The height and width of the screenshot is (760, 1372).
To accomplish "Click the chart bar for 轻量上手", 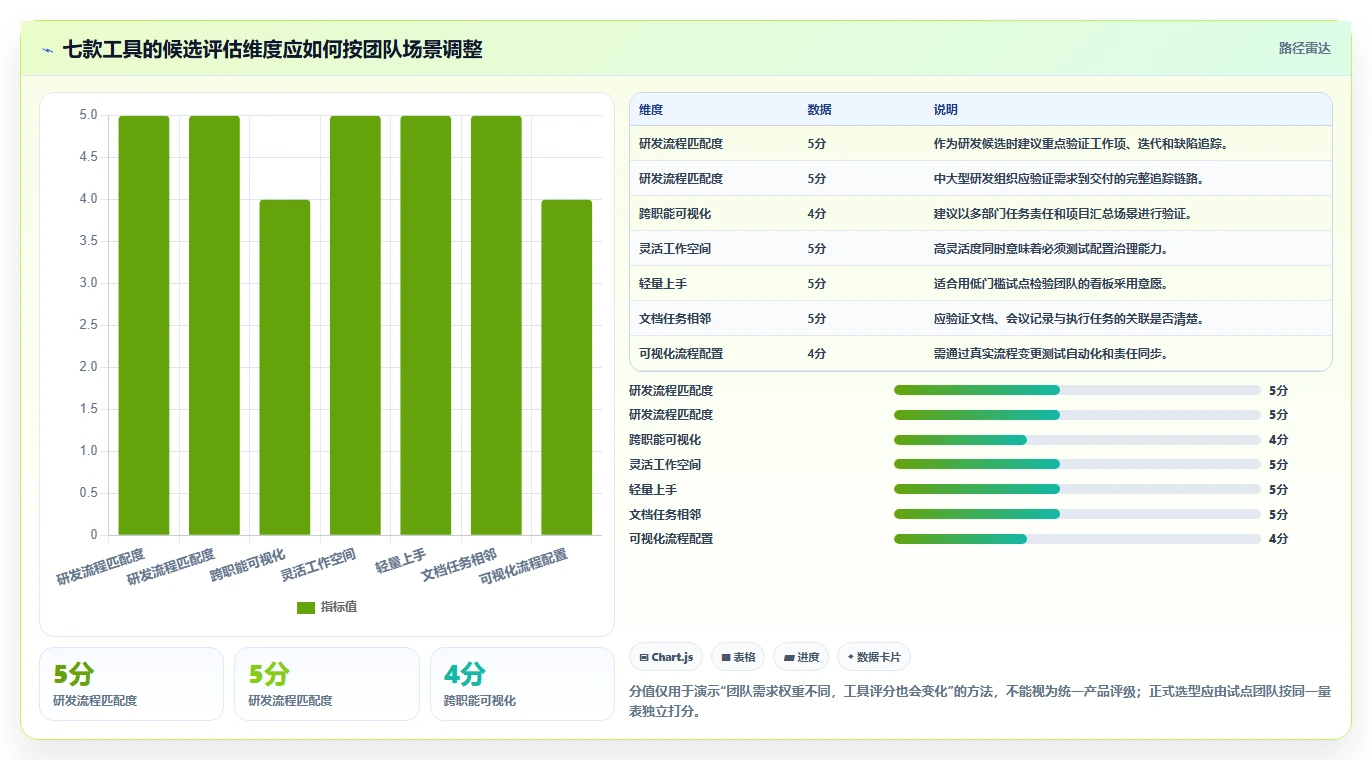I will click(x=426, y=325).
